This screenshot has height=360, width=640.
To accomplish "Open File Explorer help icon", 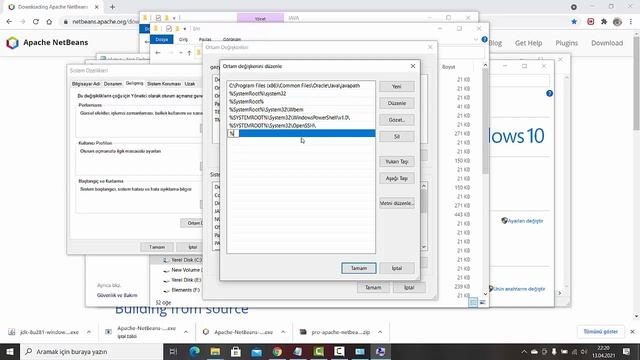I will point(484,40).
